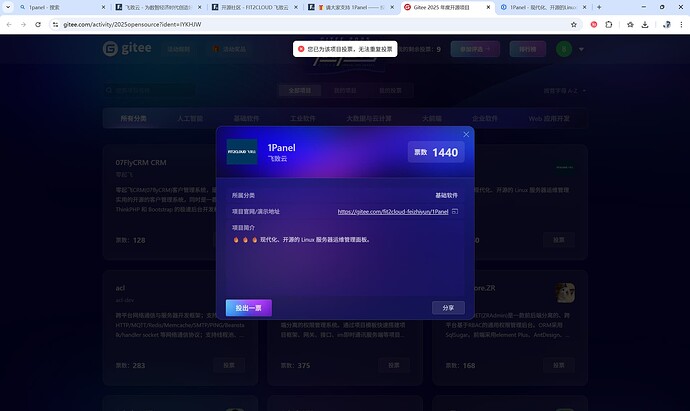This screenshot has width=690, height=411.
Task: Click the copy link icon beside project URL
Action: (455, 212)
